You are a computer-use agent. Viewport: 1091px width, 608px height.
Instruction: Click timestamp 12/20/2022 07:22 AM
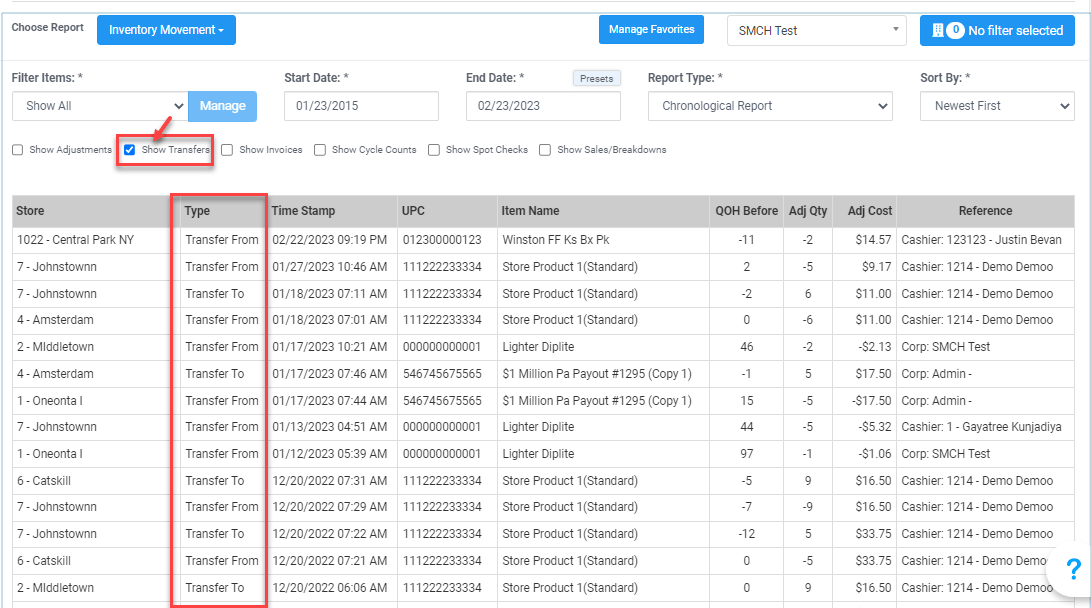pos(329,534)
